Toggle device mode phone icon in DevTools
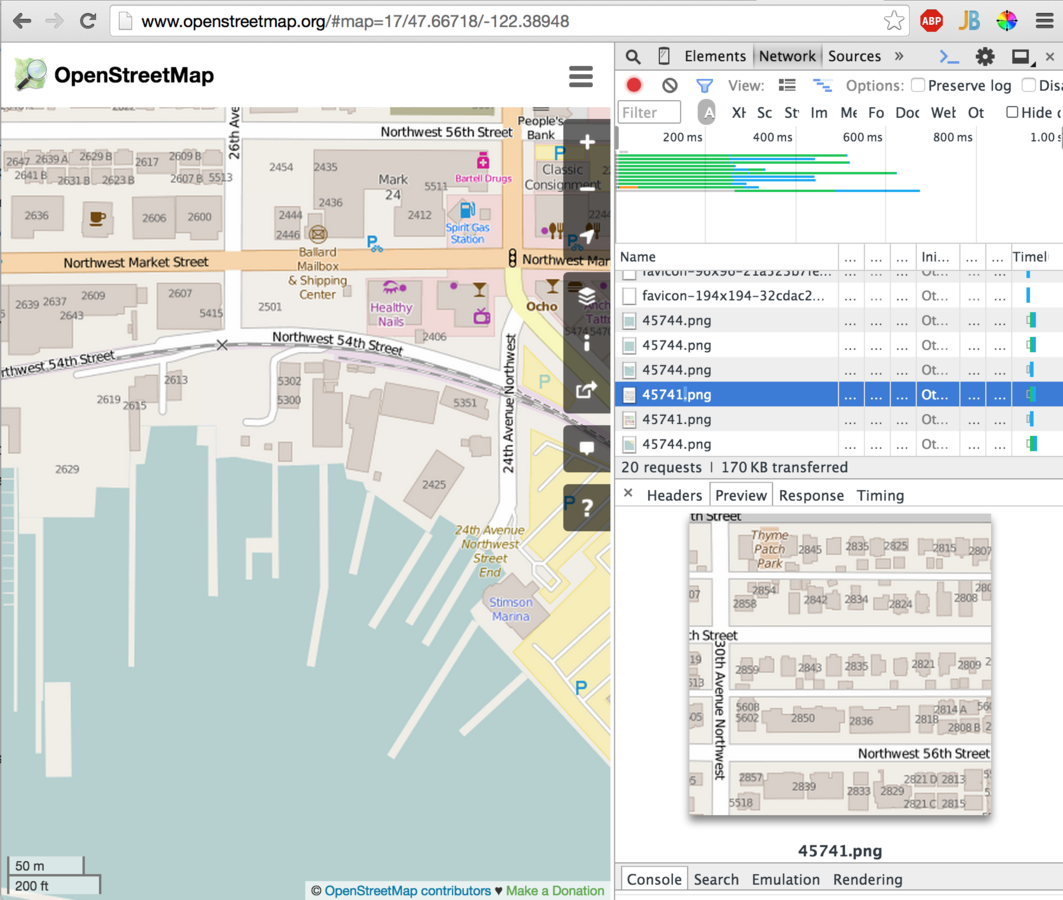The width and height of the screenshot is (1063, 900). [664, 56]
